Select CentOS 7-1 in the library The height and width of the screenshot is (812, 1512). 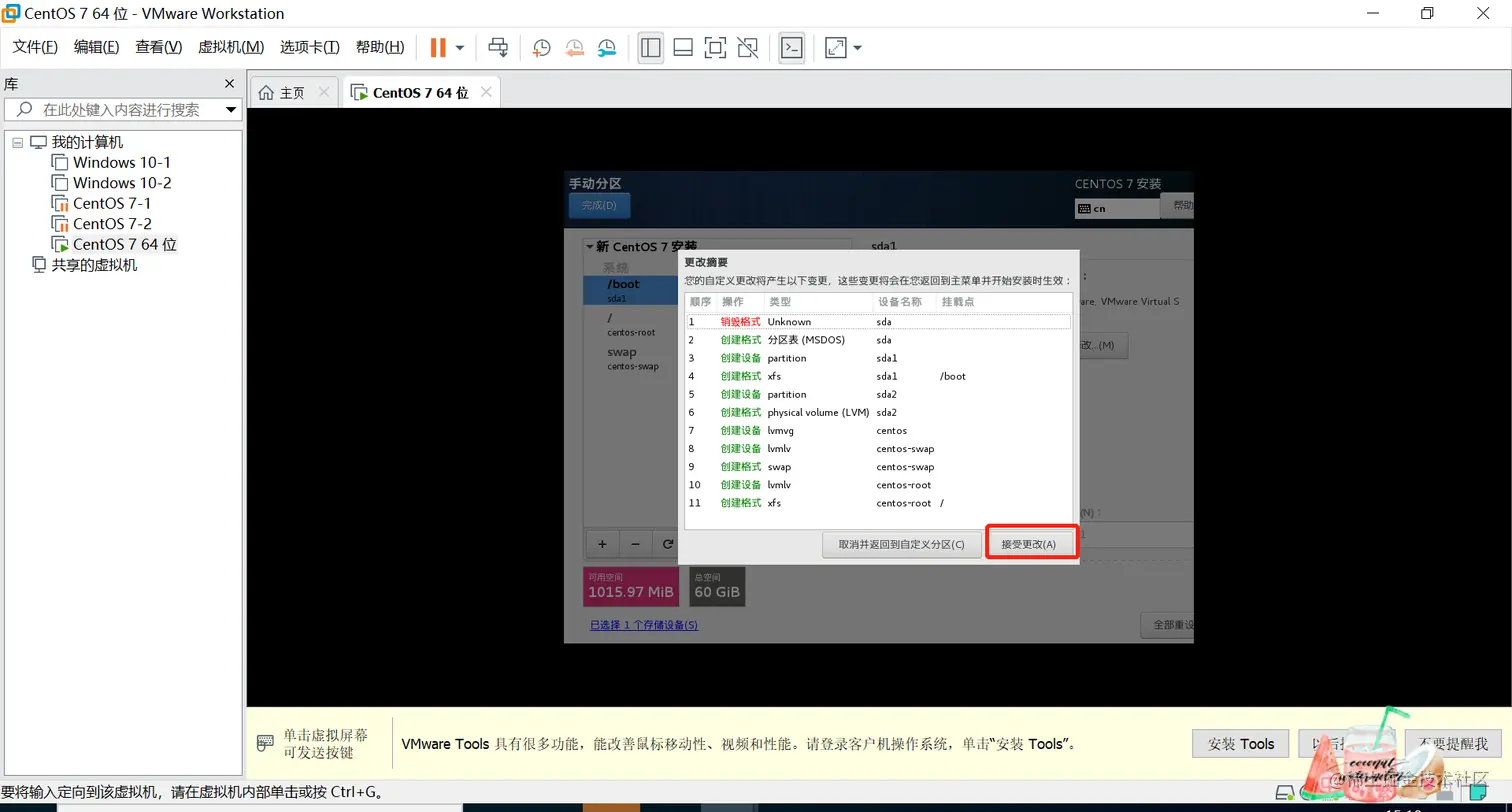pos(112,203)
